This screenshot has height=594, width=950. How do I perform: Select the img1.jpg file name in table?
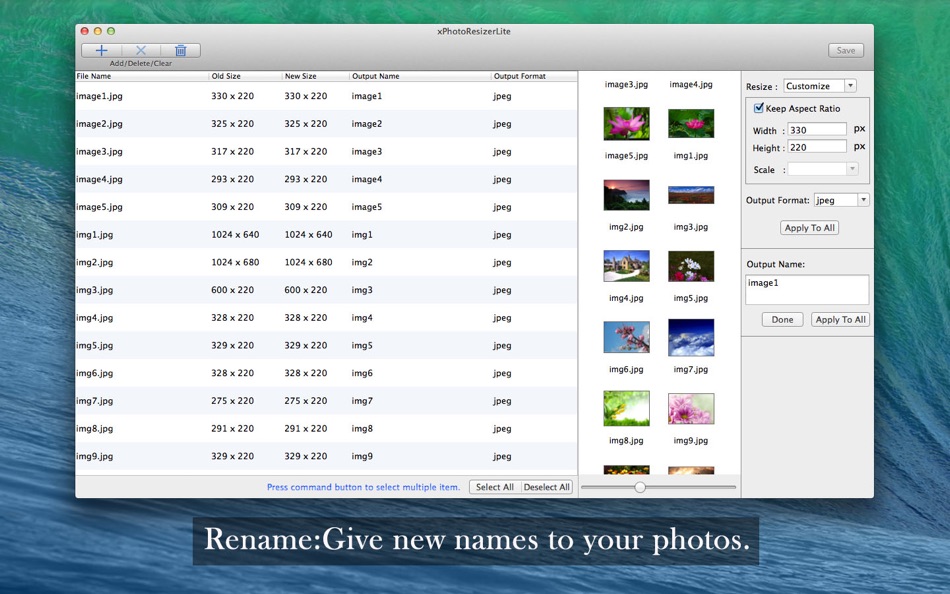[95, 235]
